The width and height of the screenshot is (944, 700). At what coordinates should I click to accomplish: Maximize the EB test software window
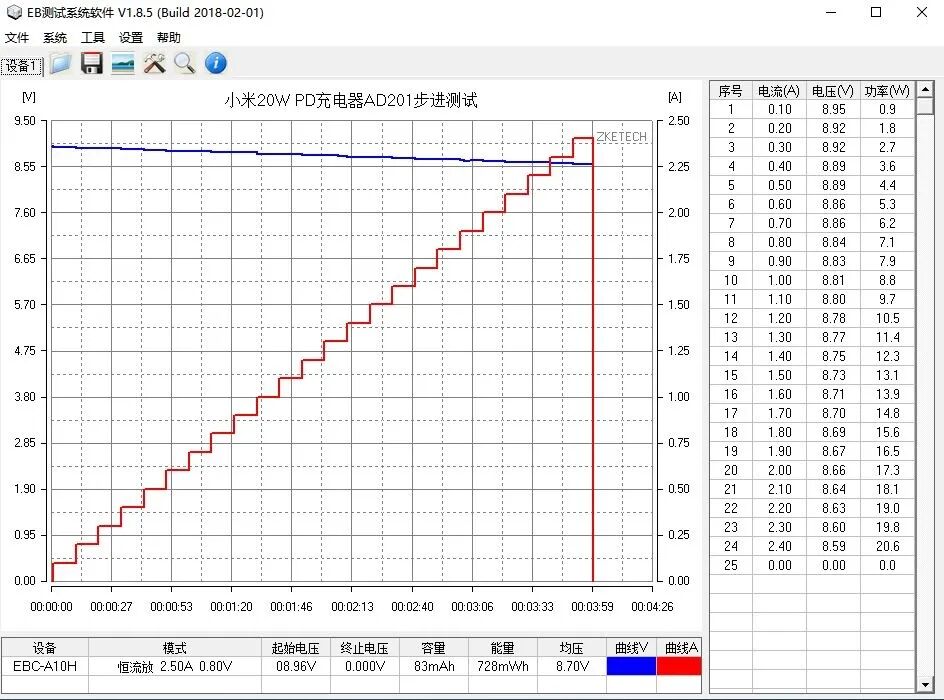[876, 12]
